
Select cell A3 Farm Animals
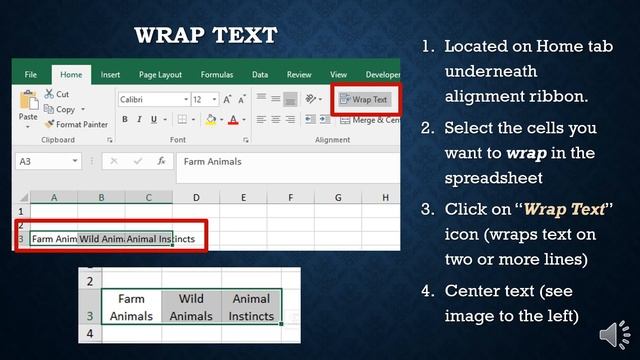coord(54,239)
